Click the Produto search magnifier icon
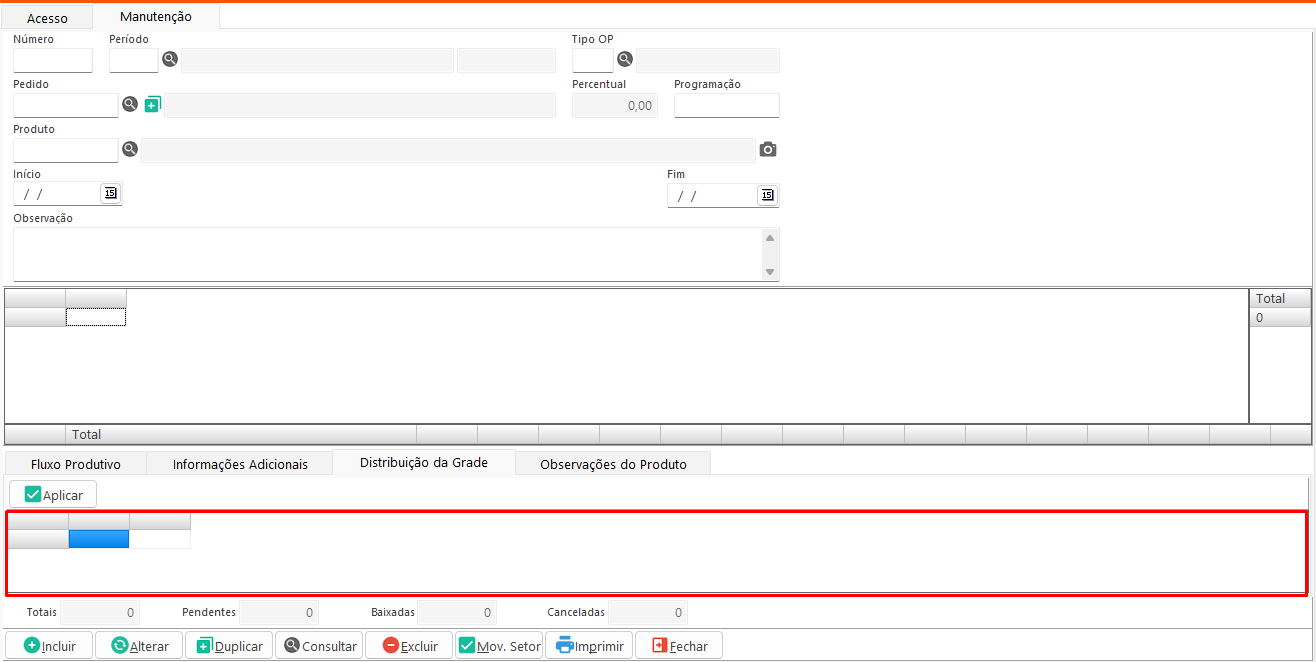1316x662 pixels. [x=130, y=149]
